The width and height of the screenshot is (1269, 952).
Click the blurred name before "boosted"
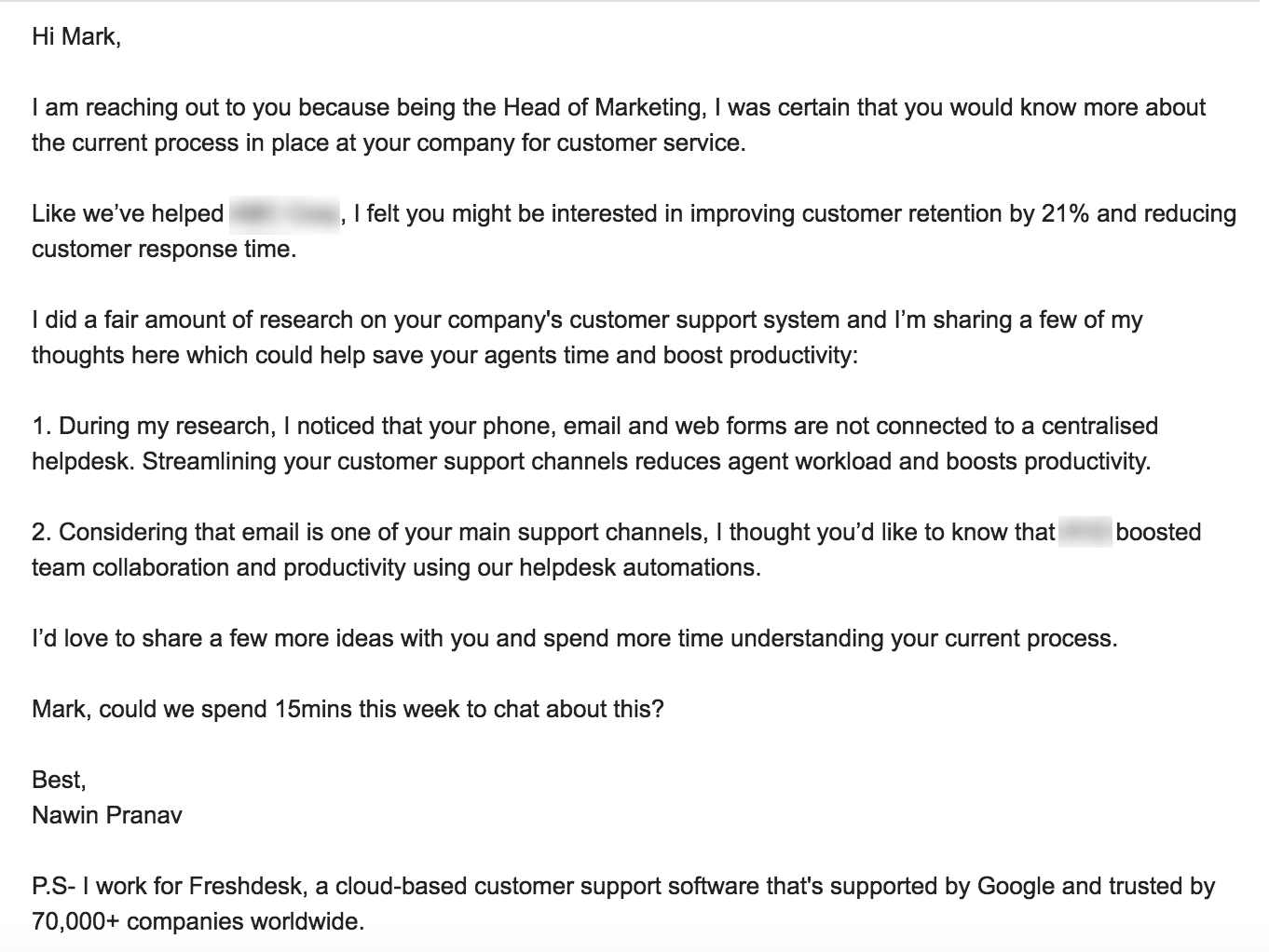(x=1085, y=533)
